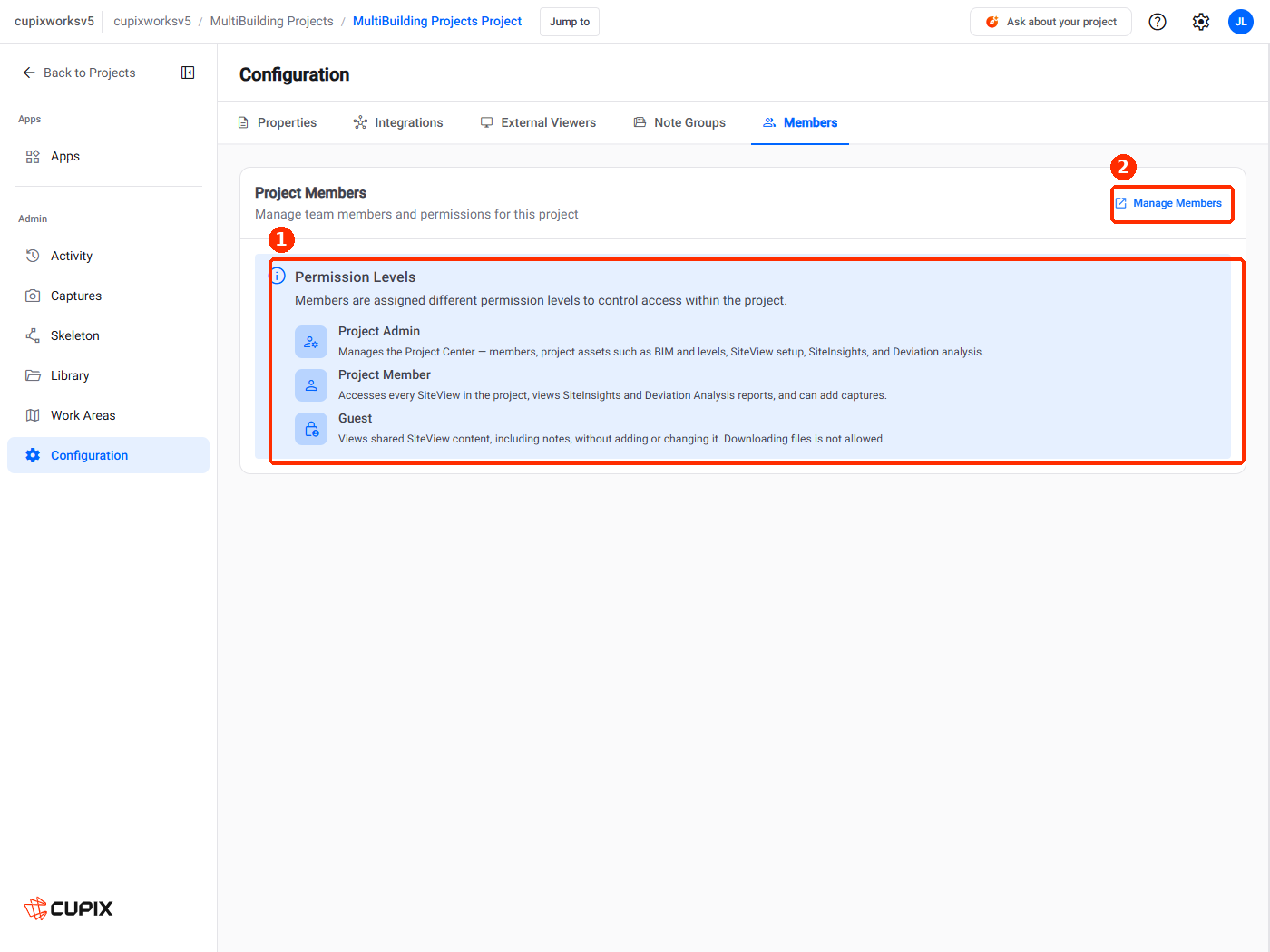Open Activity in the sidebar
Screen dimensions: 1270x952
tap(108, 256)
